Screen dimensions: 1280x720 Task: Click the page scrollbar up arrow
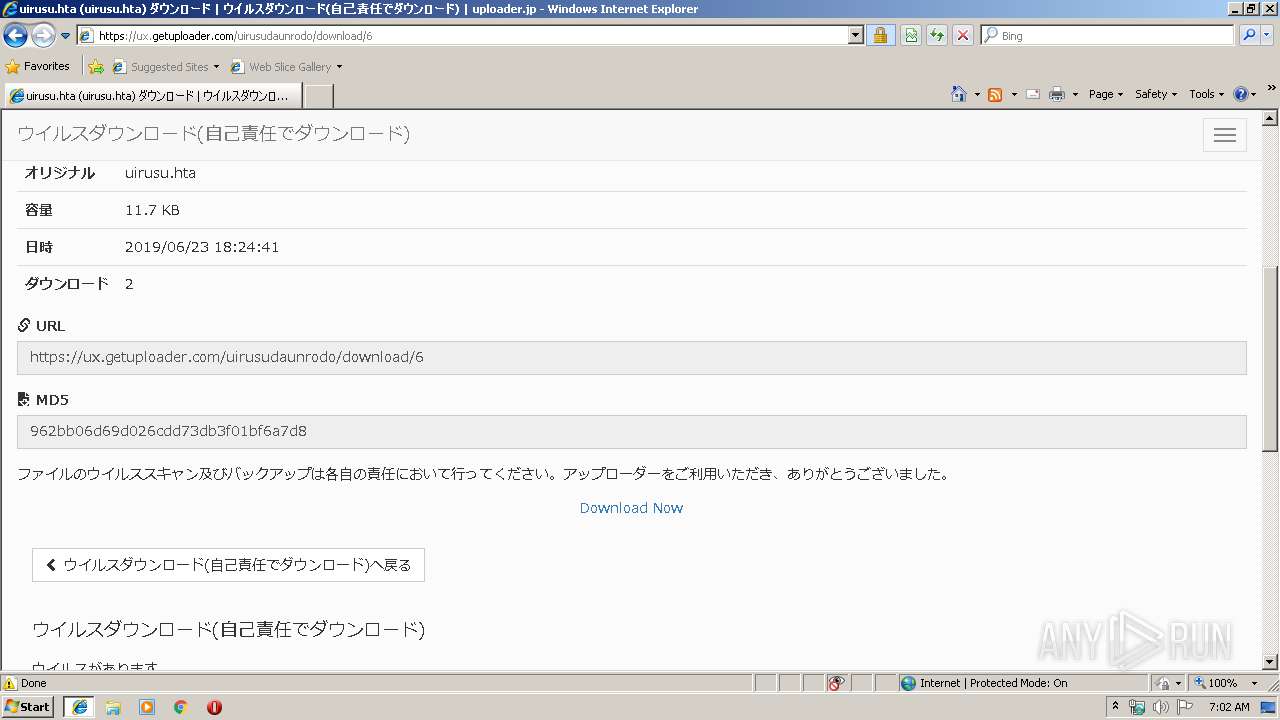pyautogui.click(x=1270, y=118)
